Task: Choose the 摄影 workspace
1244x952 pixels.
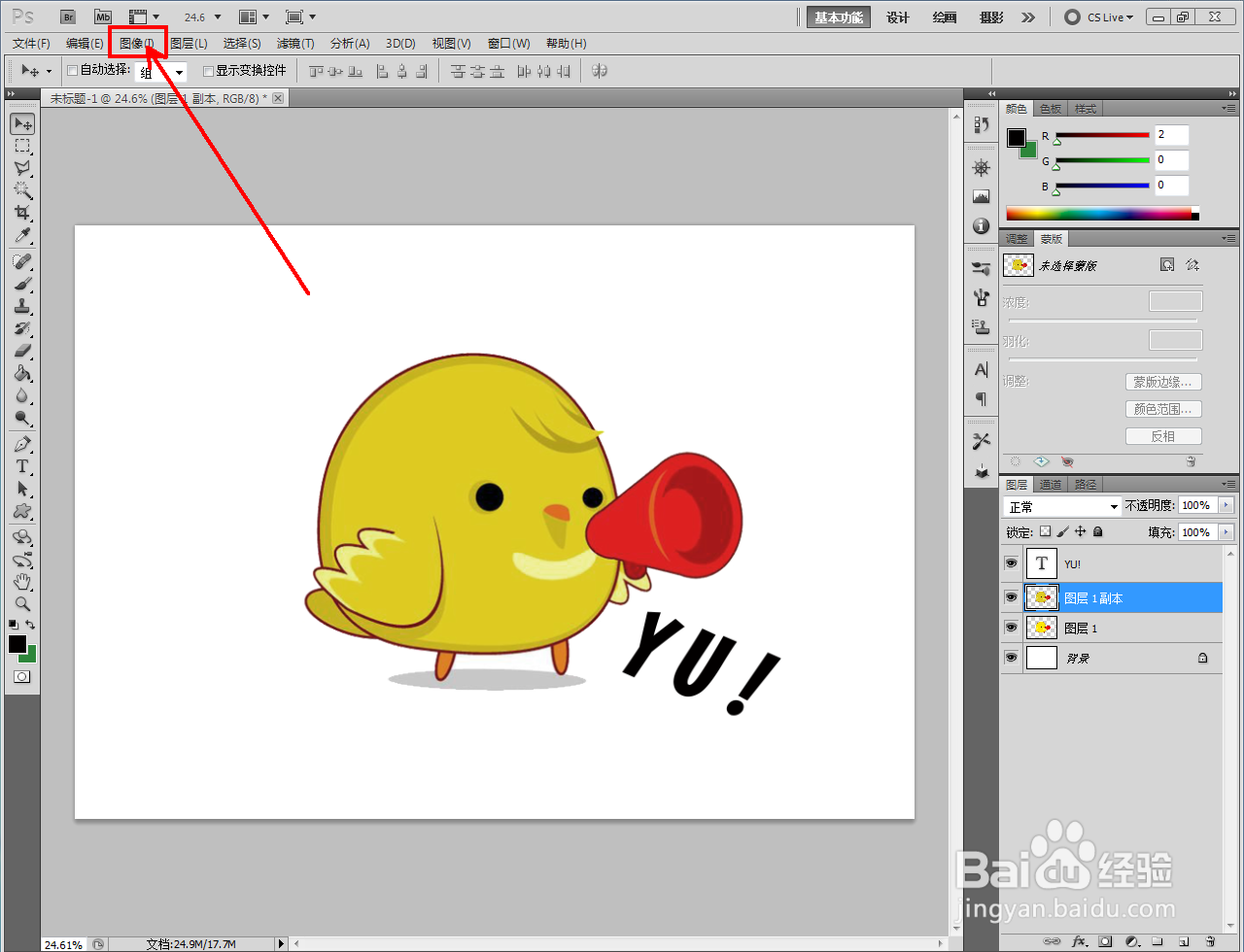Action: click(991, 17)
